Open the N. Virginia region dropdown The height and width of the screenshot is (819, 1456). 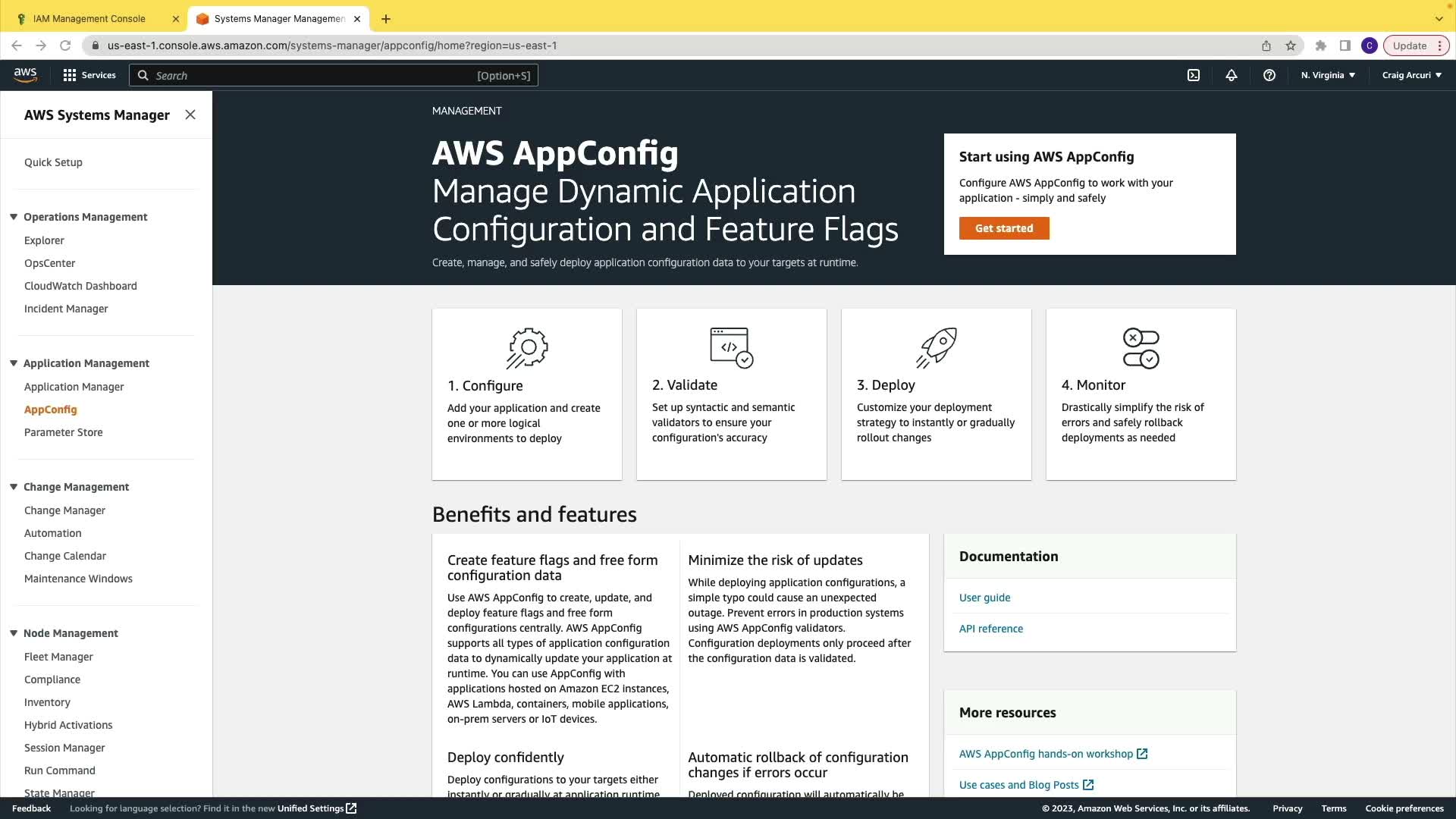click(x=1328, y=75)
